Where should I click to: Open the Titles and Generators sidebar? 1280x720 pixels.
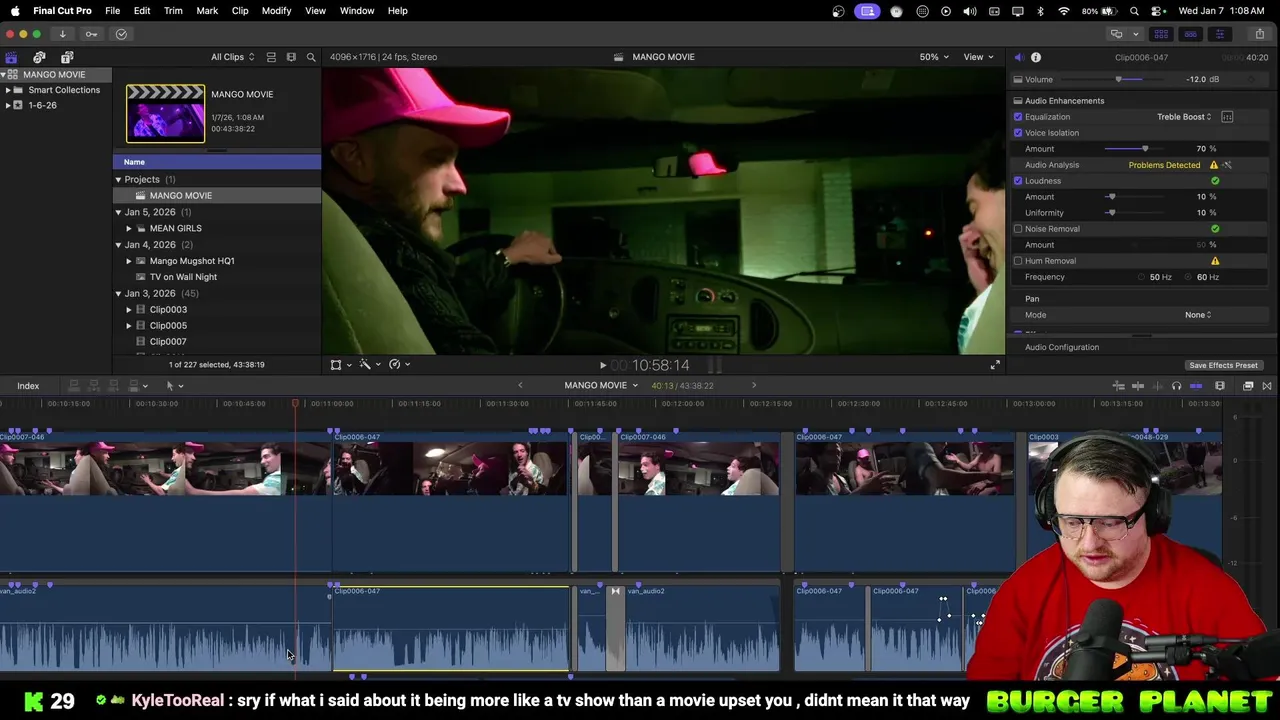(x=67, y=57)
